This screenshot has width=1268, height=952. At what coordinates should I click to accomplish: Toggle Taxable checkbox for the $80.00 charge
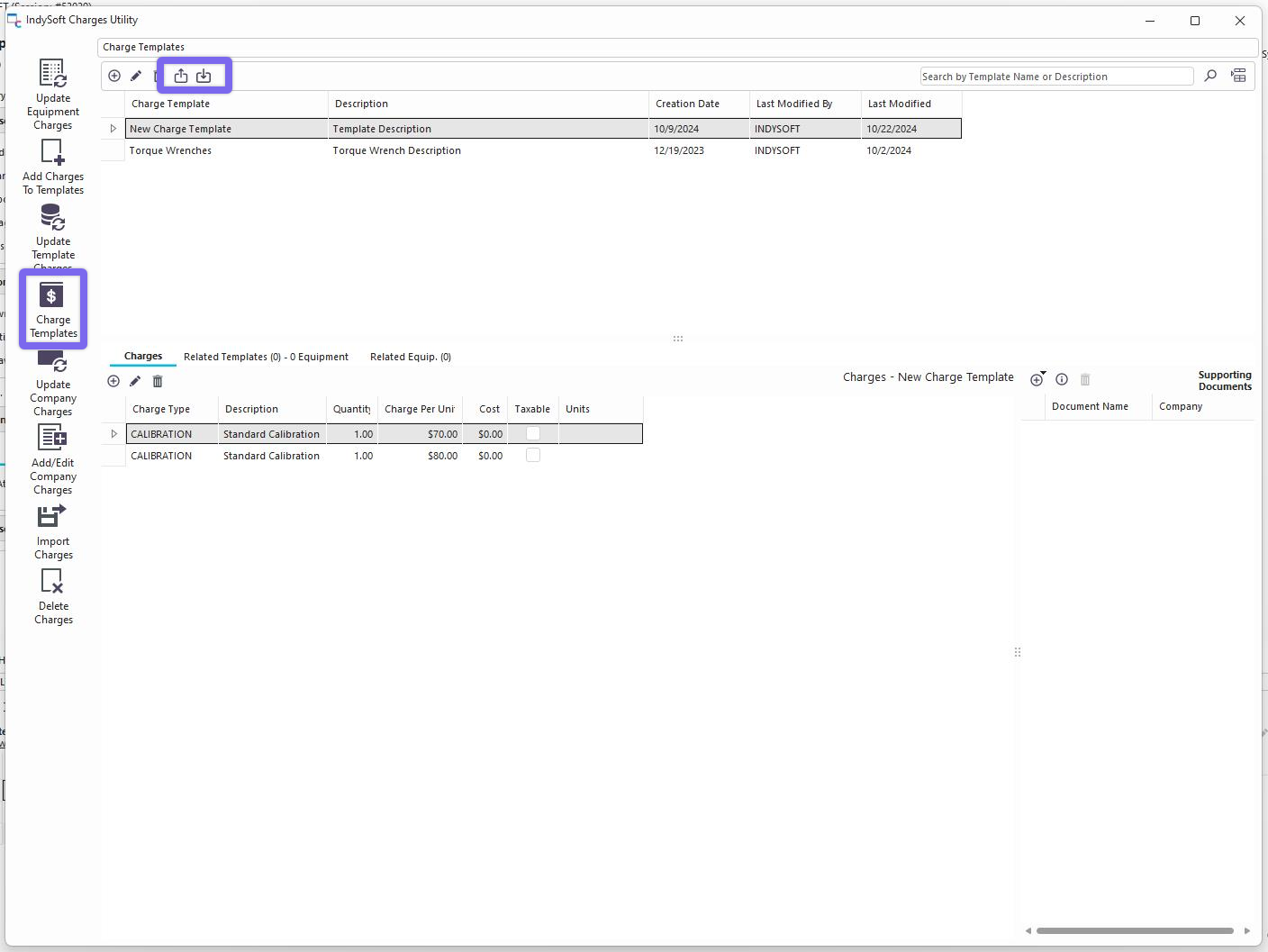[x=533, y=456]
